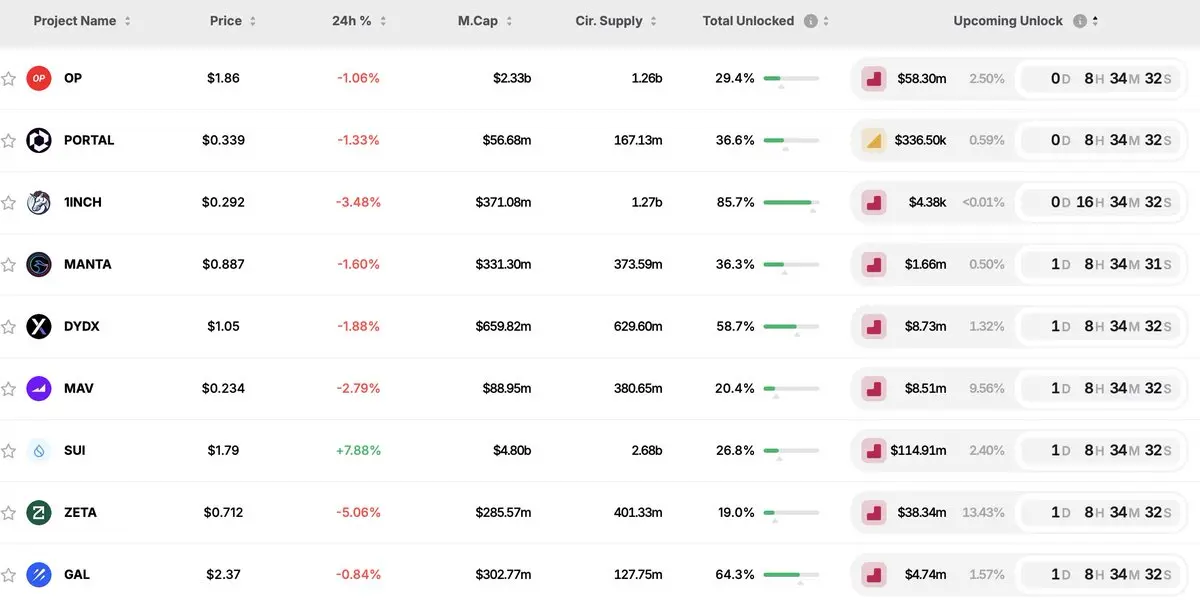
Task: Open the PORTAL project name link
Action: [x=89, y=140]
